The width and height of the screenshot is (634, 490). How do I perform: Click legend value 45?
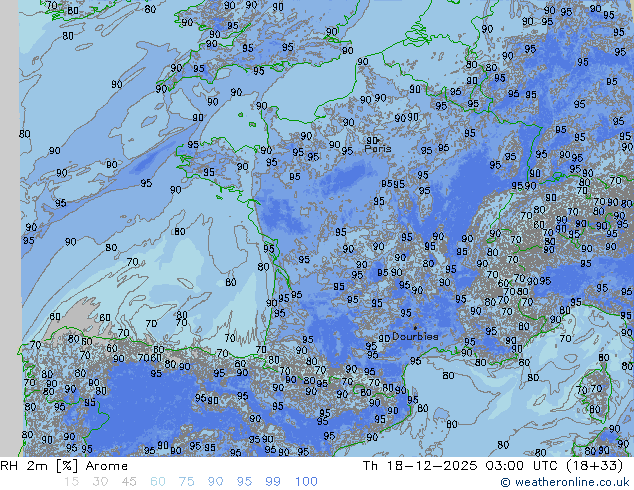click(129, 482)
